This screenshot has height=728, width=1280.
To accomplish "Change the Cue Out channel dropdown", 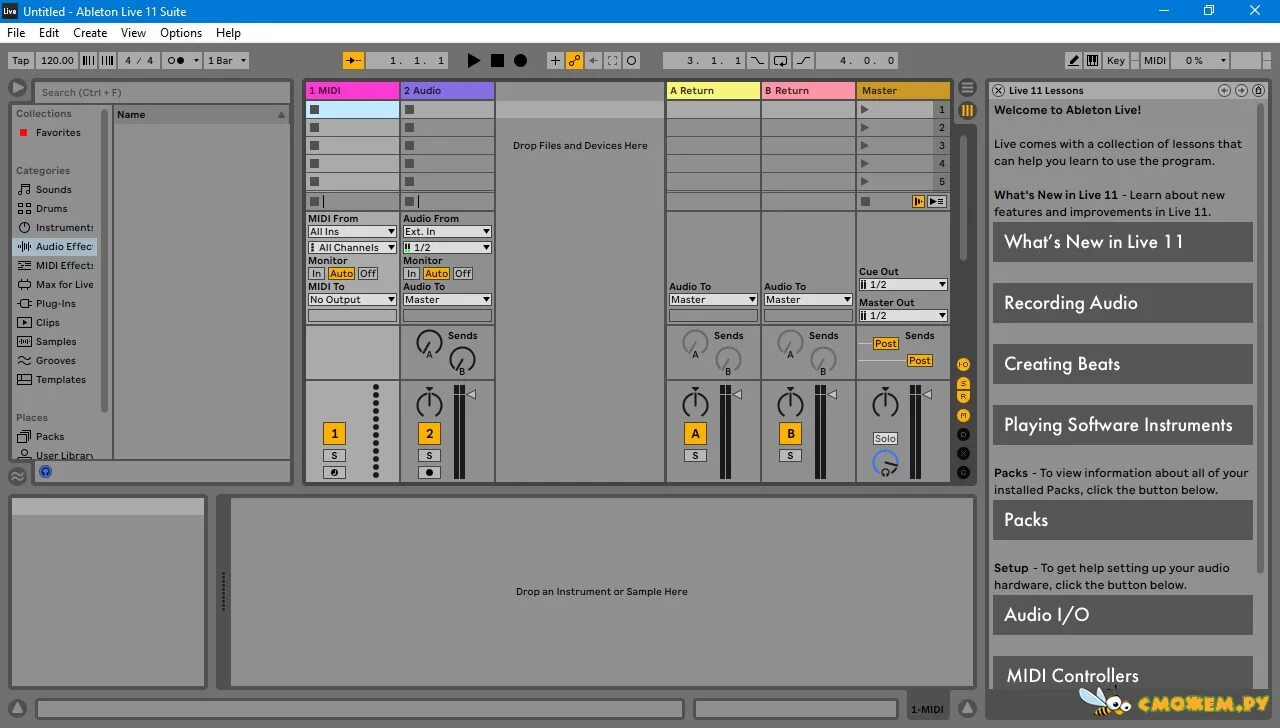I will (902, 283).
